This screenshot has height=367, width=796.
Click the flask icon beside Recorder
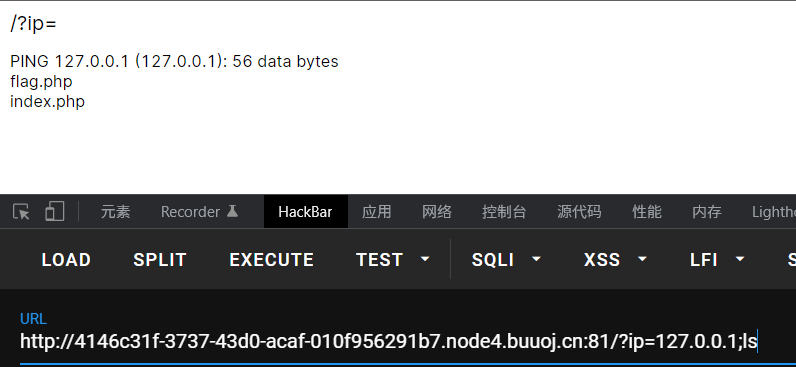coord(232,211)
